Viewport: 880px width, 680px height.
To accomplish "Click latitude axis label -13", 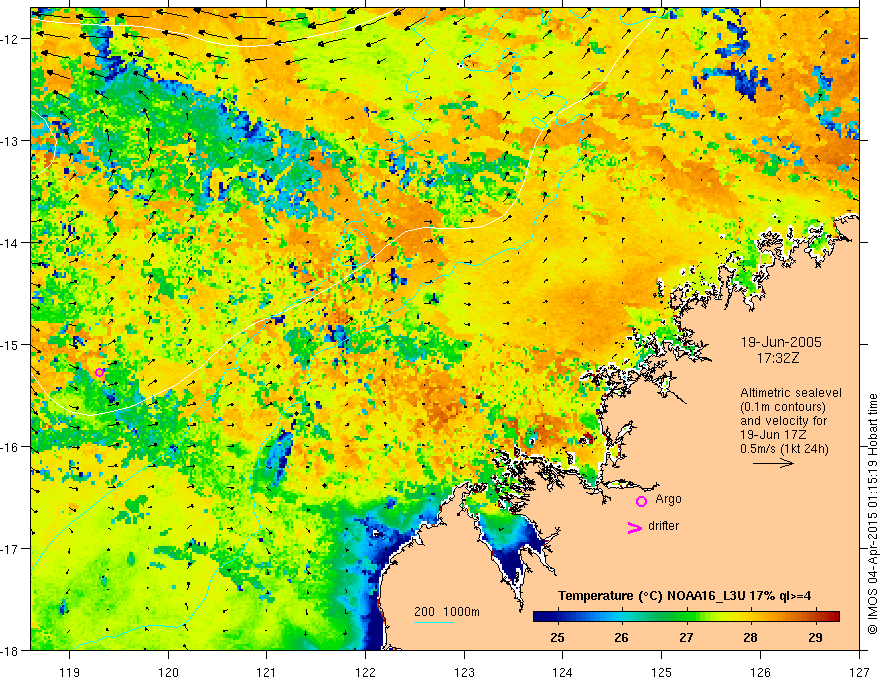I will coord(10,141).
